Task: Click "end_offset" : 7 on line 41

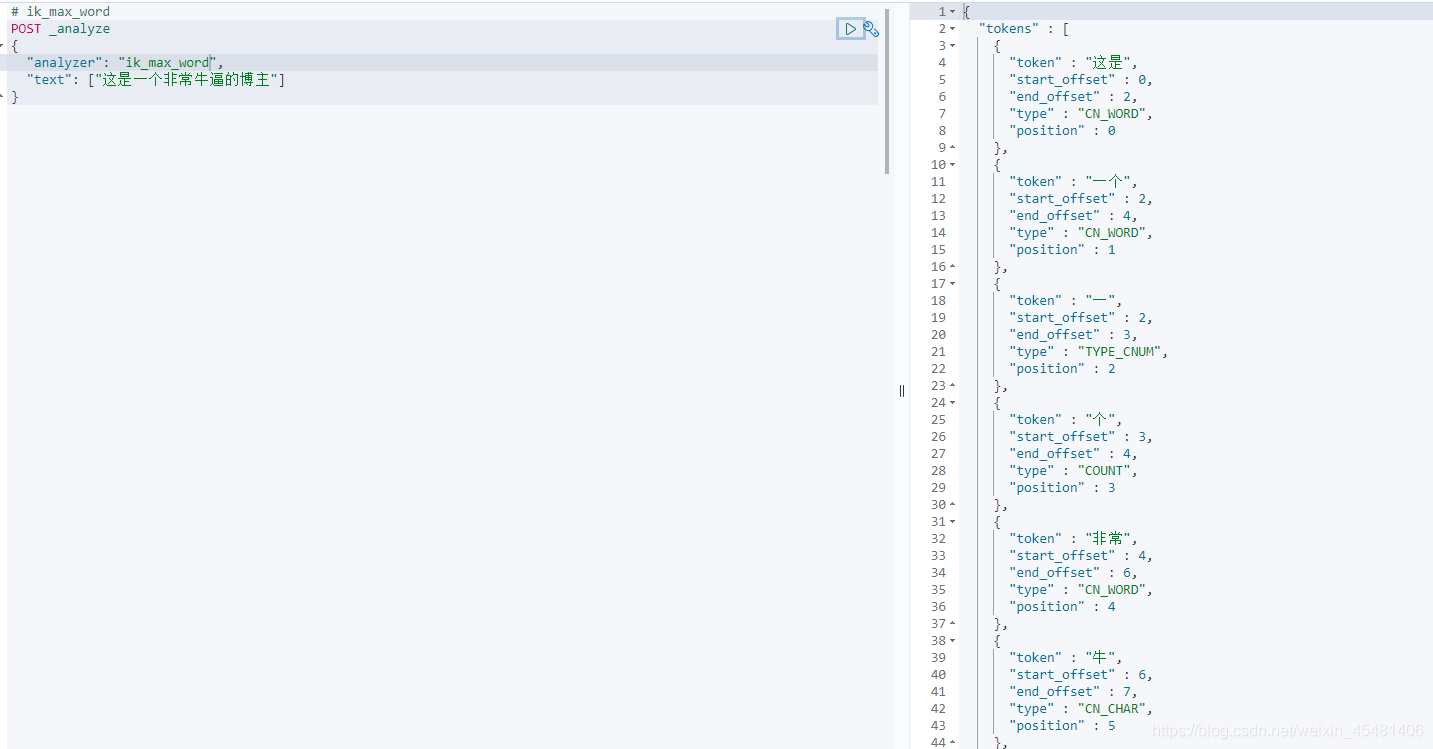Action: click(x=1073, y=692)
